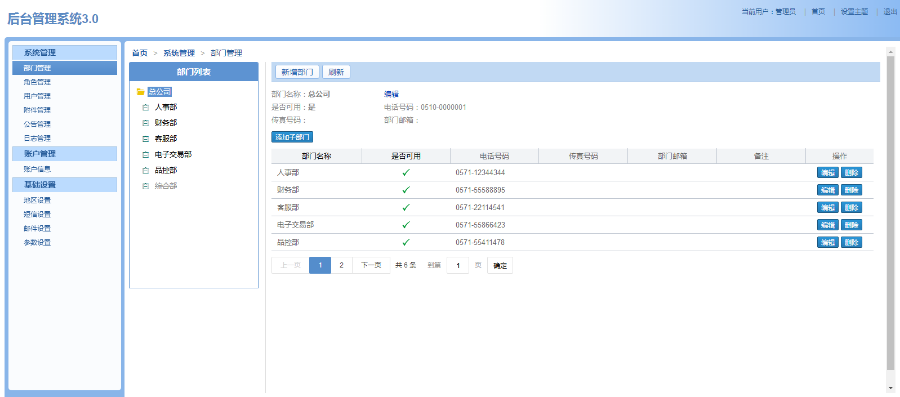The image size is (900, 397).
Task: Click the 添加子部门 button
Action: pyautogui.click(x=292, y=137)
